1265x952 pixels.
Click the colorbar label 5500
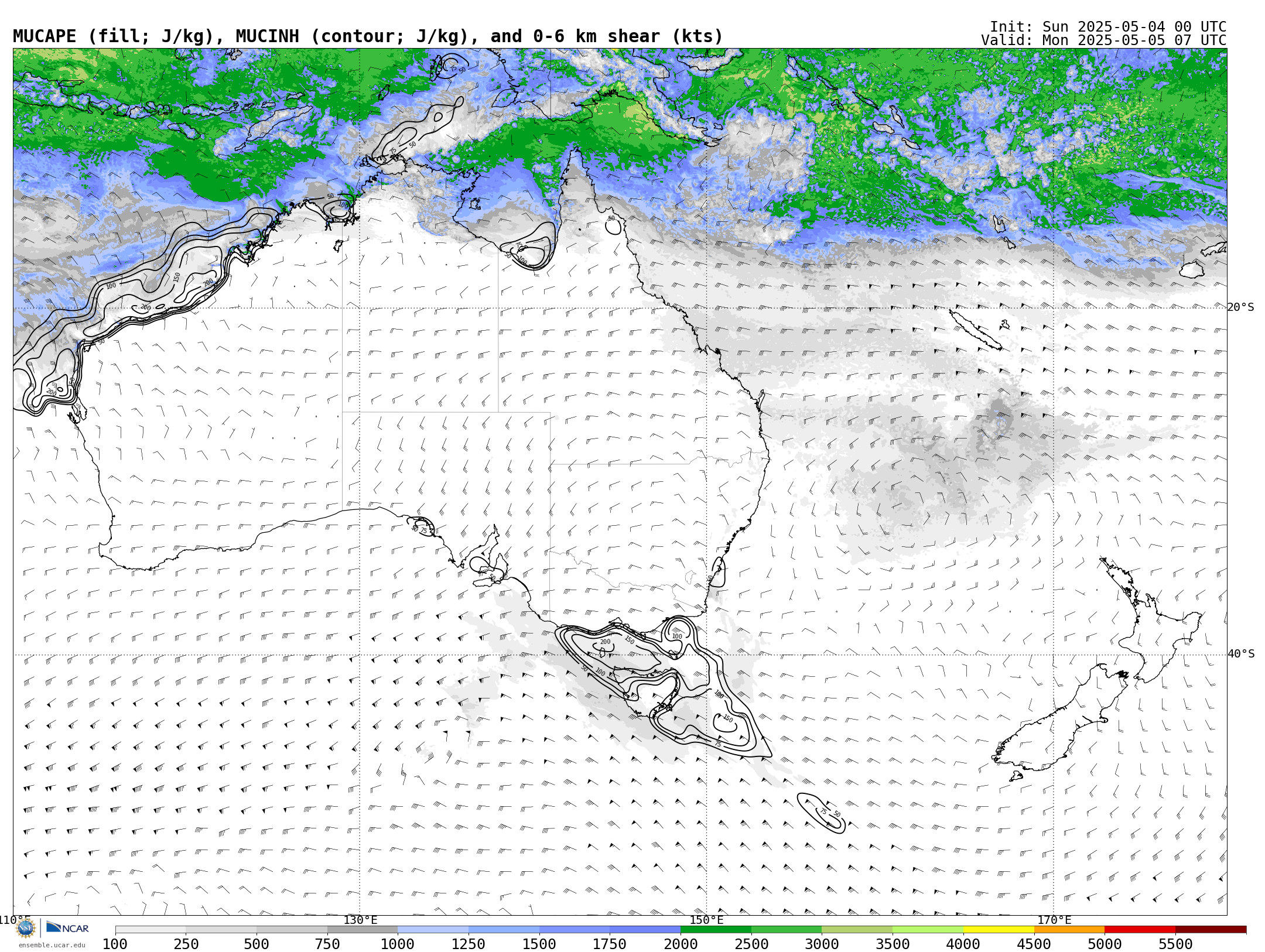pos(1175,944)
